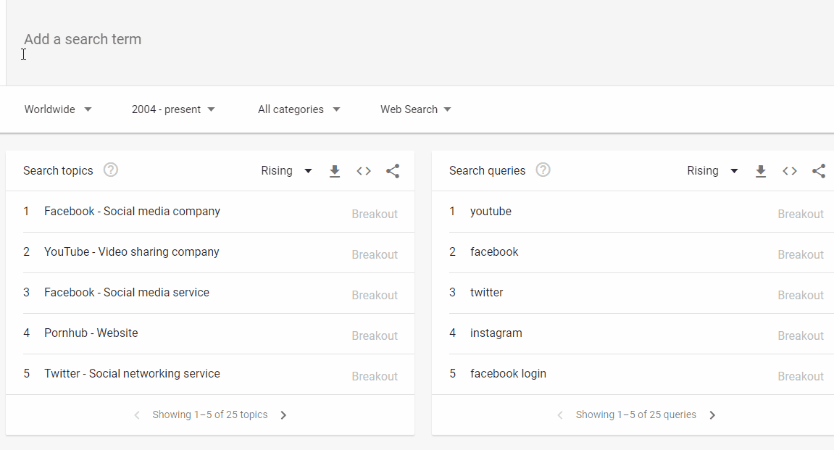Image resolution: width=834 pixels, height=450 pixels.
Task: Download the Search queries data as CSV
Action: tap(761, 171)
